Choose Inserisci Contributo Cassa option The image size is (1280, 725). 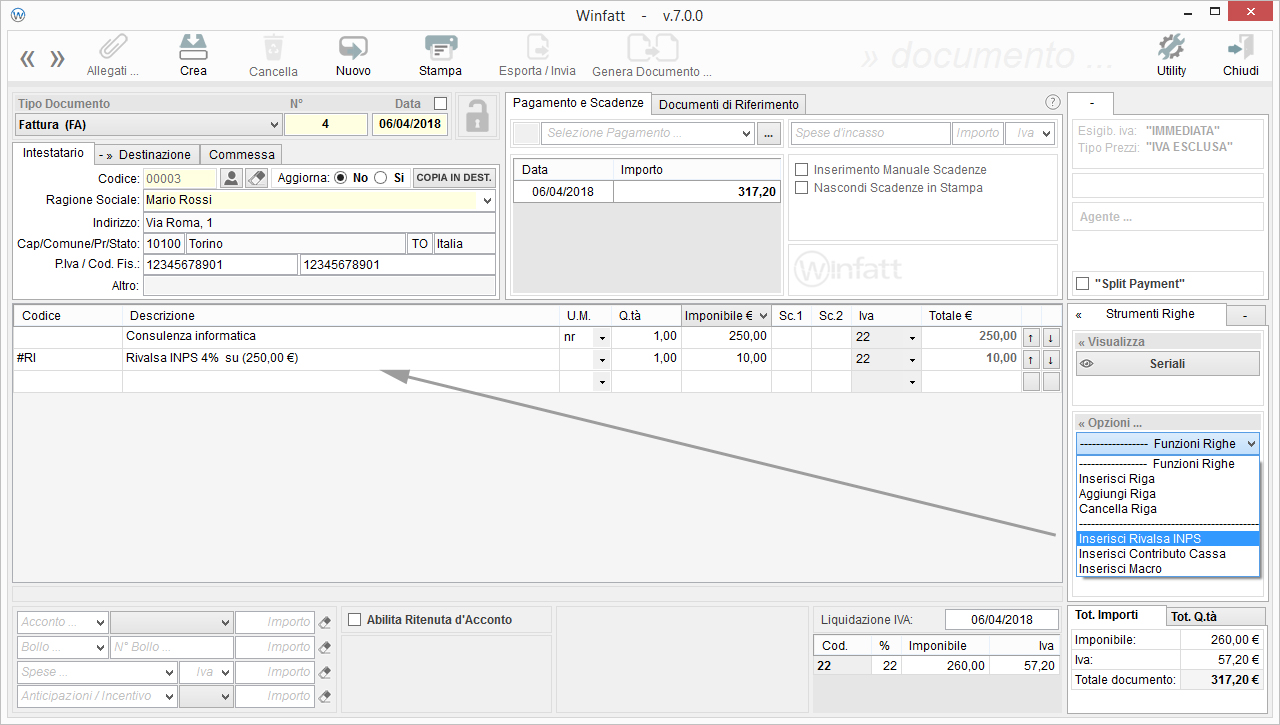click(1167, 554)
